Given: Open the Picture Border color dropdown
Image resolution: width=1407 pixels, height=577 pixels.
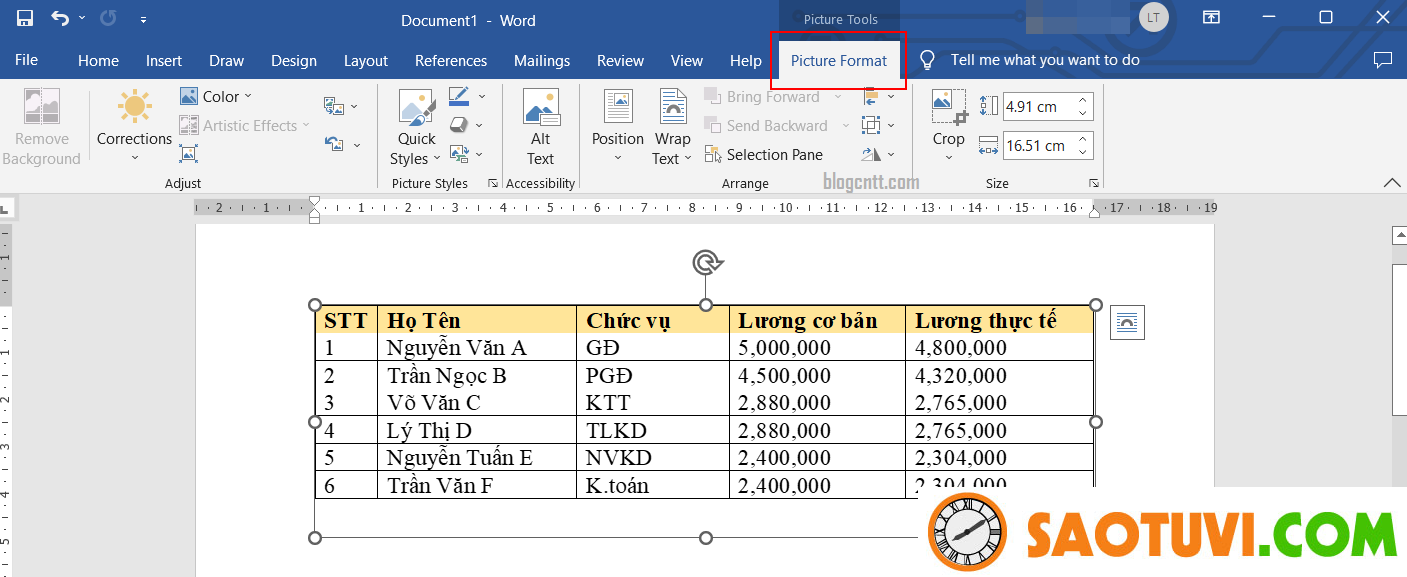Looking at the screenshot, I should (482, 97).
